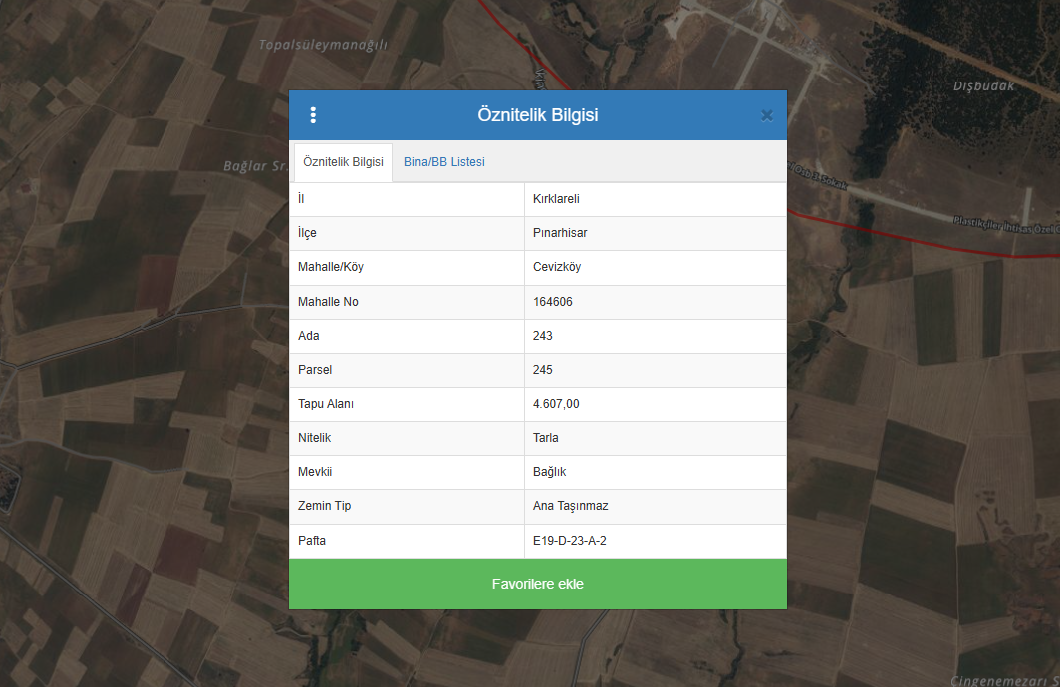
Task: Select the Pınarhisar district value
Action: pos(560,233)
